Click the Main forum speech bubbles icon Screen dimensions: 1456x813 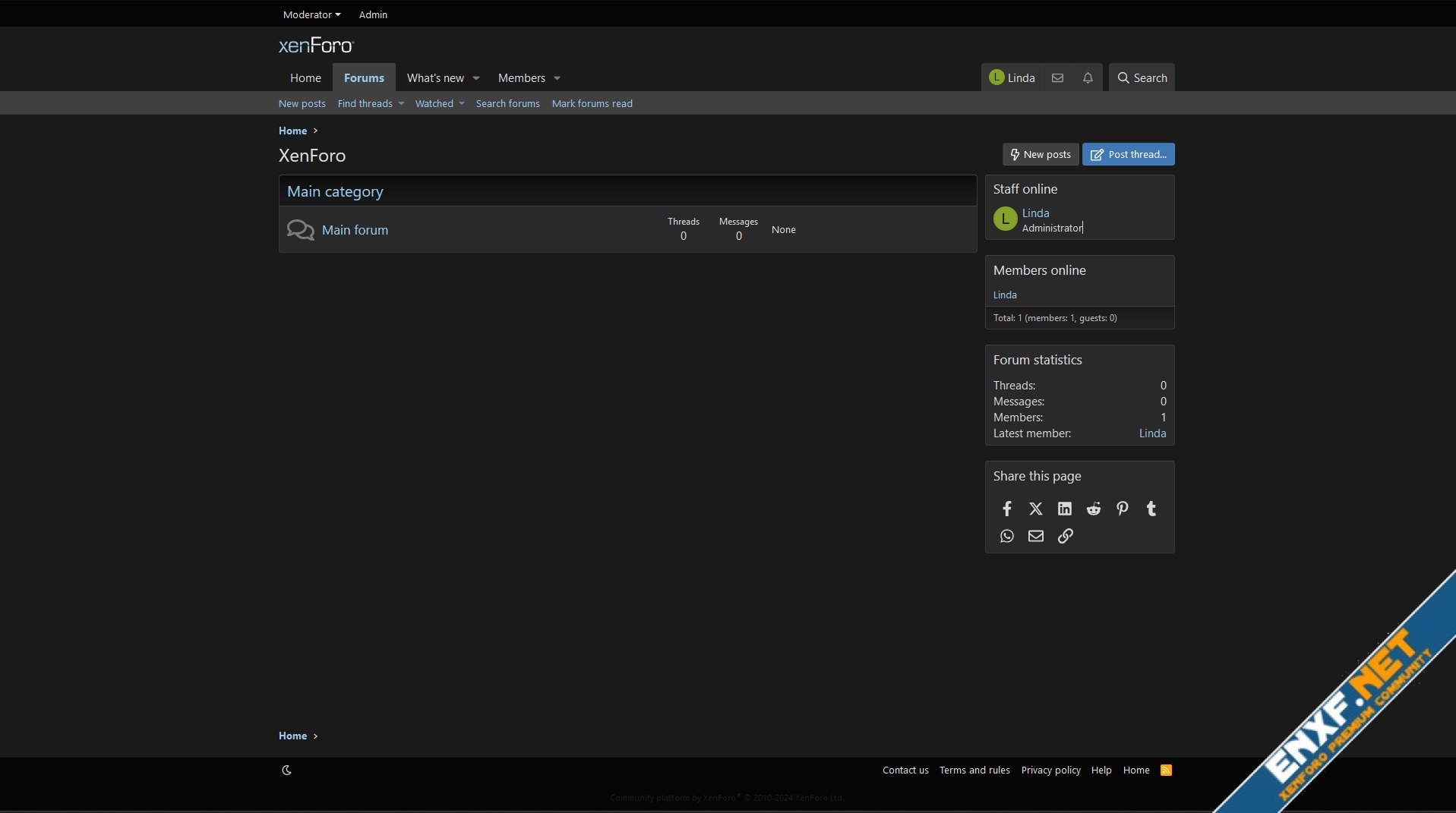tap(301, 229)
